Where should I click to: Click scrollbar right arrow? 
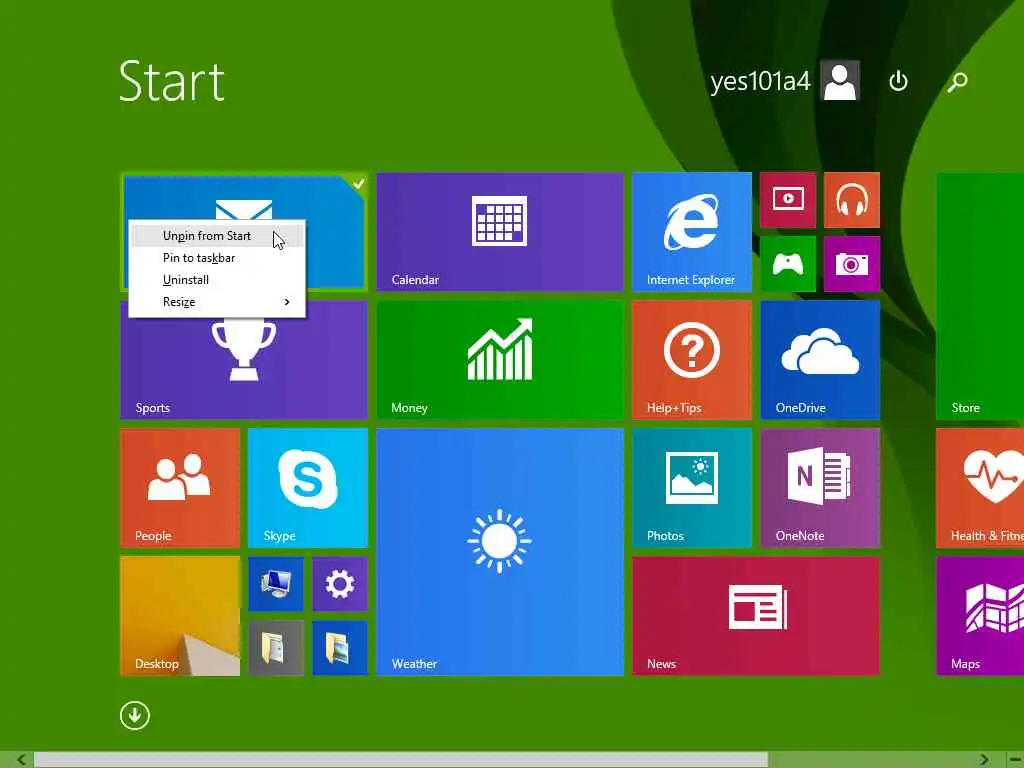click(x=984, y=760)
